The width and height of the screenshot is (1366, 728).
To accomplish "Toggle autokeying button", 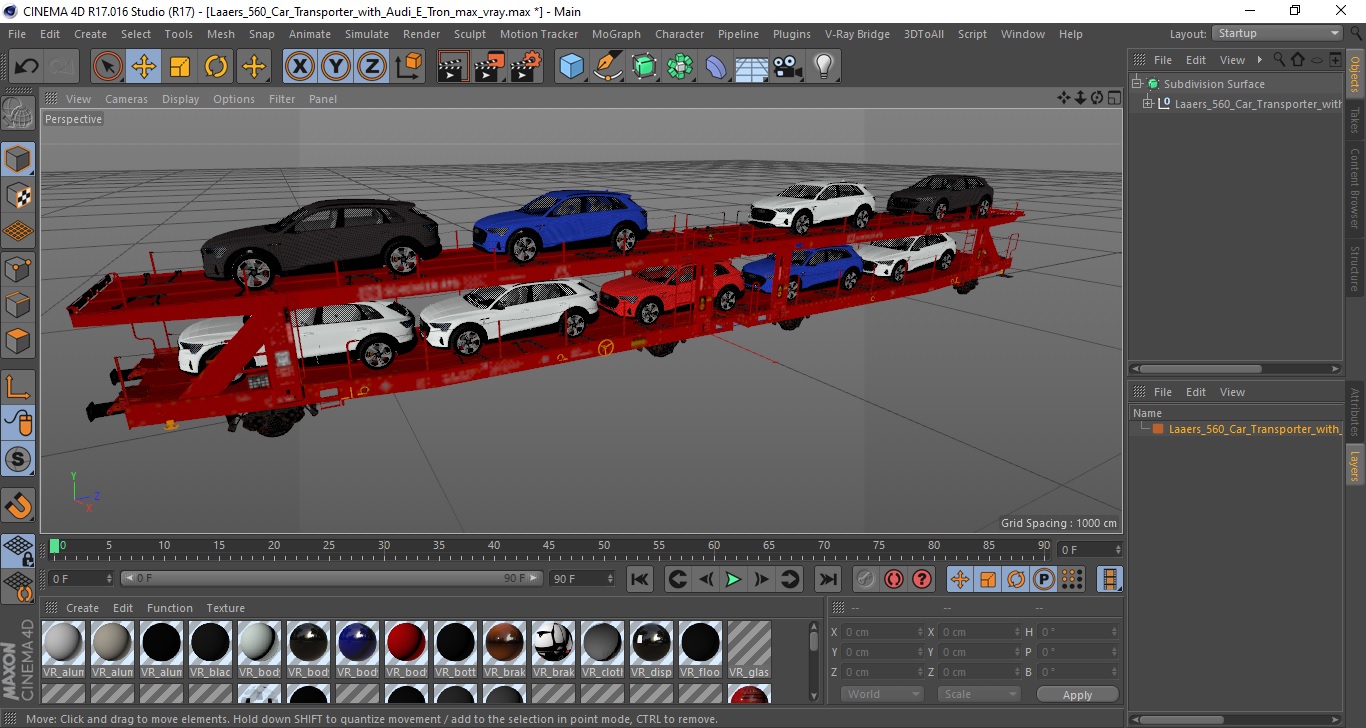I will point(894,579).
